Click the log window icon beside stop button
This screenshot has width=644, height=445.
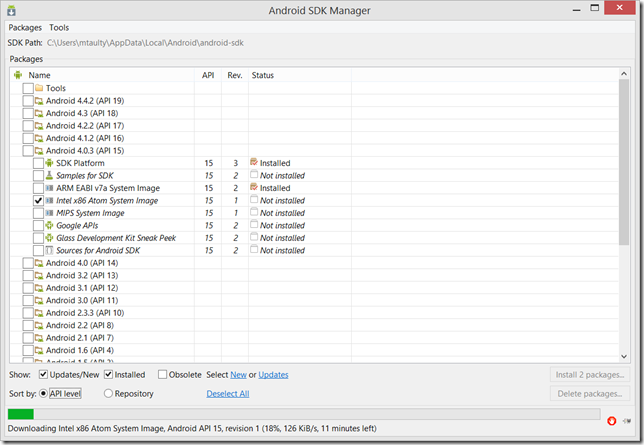627,421
